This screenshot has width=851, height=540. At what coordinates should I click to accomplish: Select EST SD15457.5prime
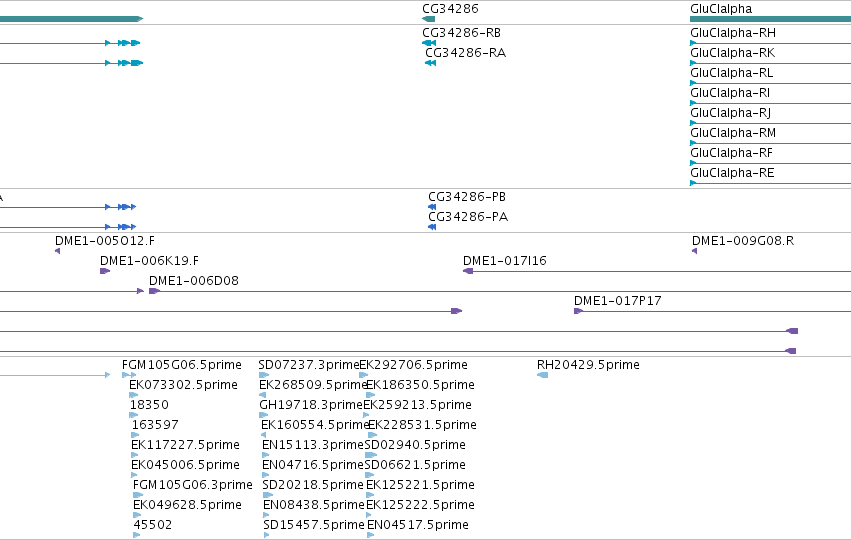(x=314, y=525)
